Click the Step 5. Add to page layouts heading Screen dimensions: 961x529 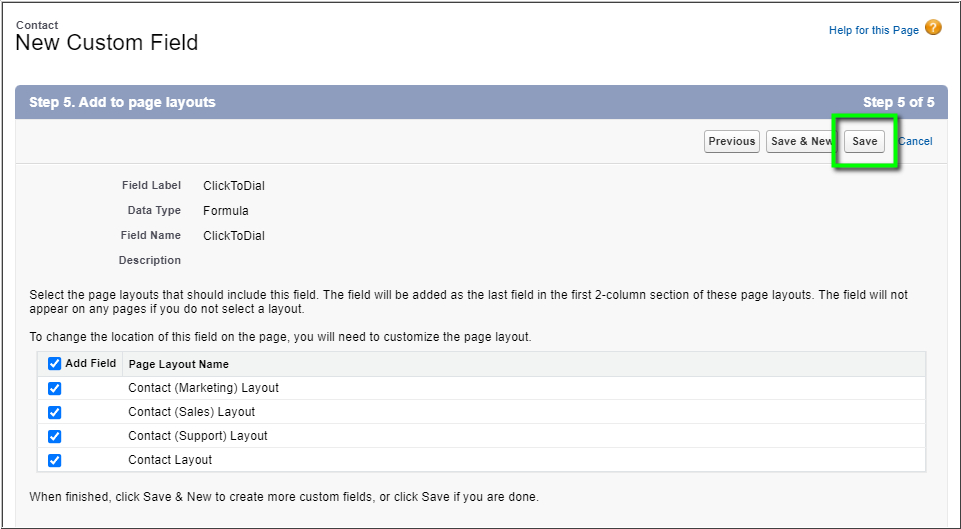[122, 102]
